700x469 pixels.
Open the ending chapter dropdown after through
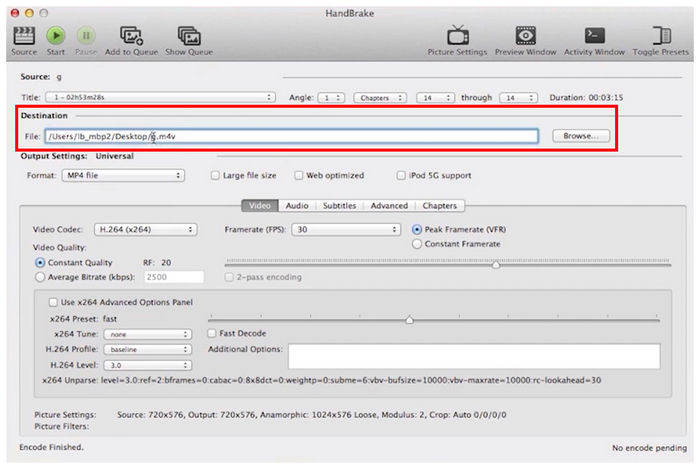point(518,98)
